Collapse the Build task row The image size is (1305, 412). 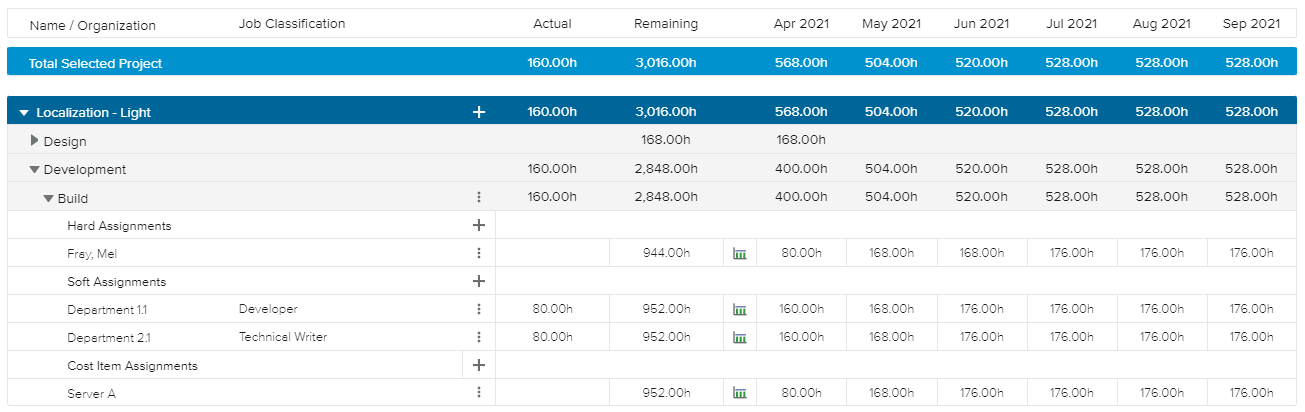tap(48, 198)
